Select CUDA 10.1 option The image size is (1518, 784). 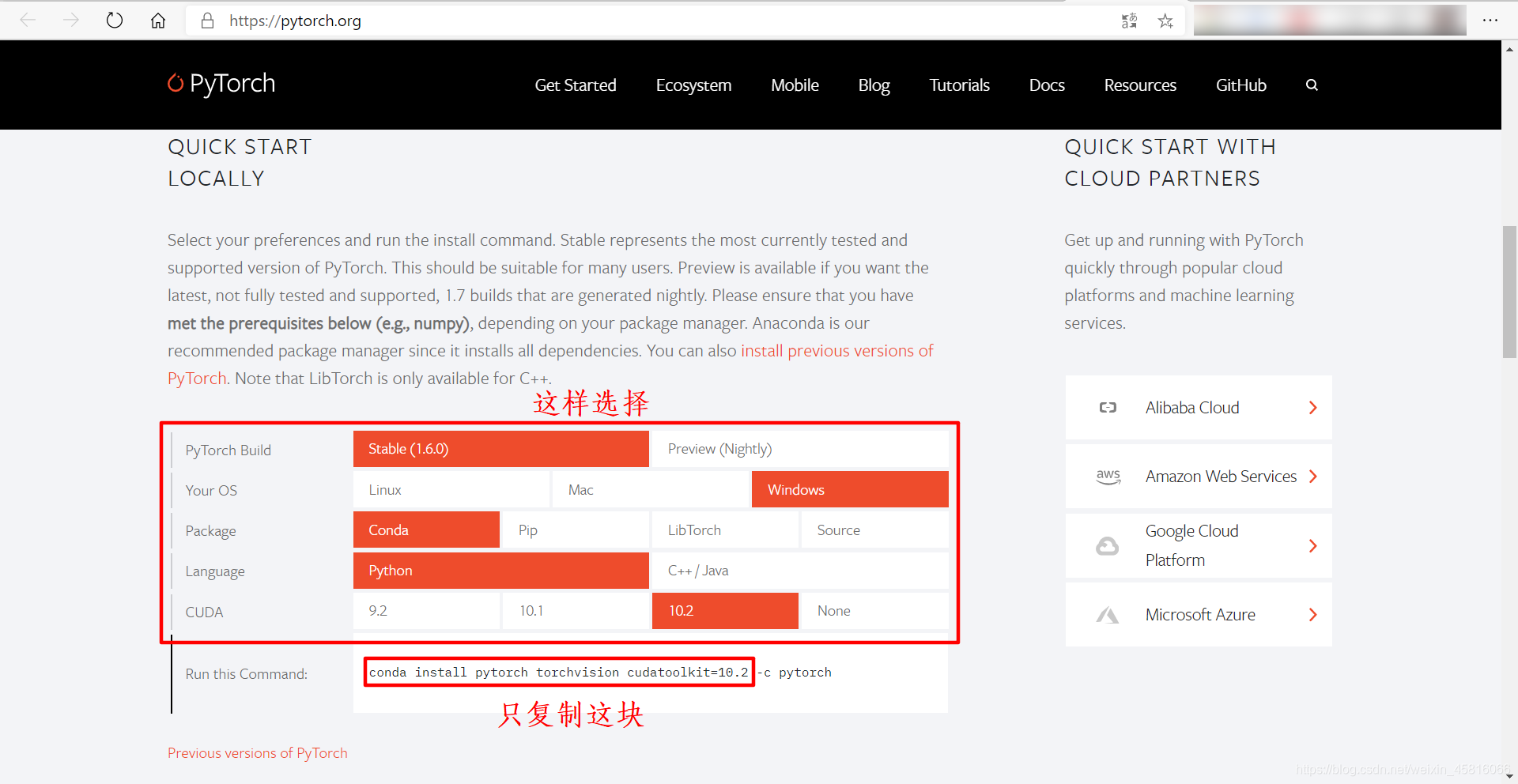(576, 611)
